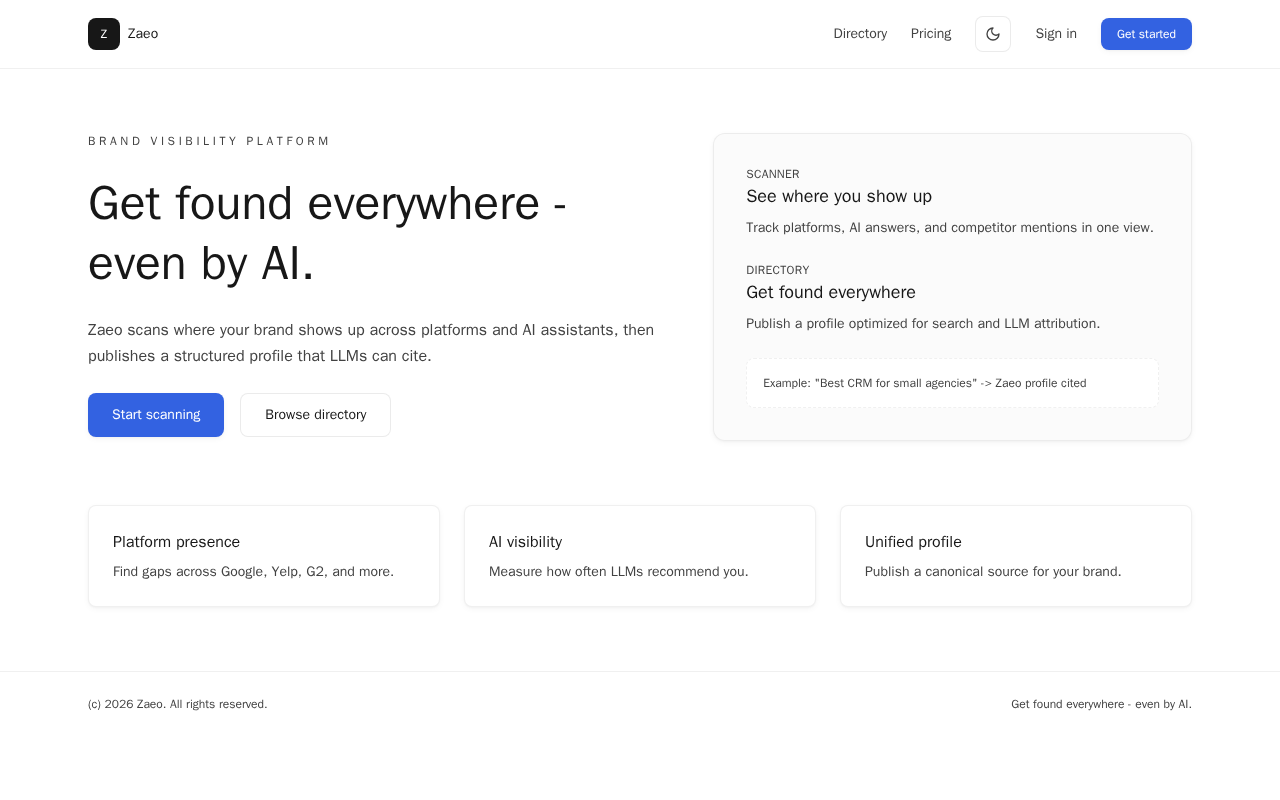The width and height of the screenshot is (1280, 800).
Task: Open the Pricing nav link
Action: tap(931, 34)
